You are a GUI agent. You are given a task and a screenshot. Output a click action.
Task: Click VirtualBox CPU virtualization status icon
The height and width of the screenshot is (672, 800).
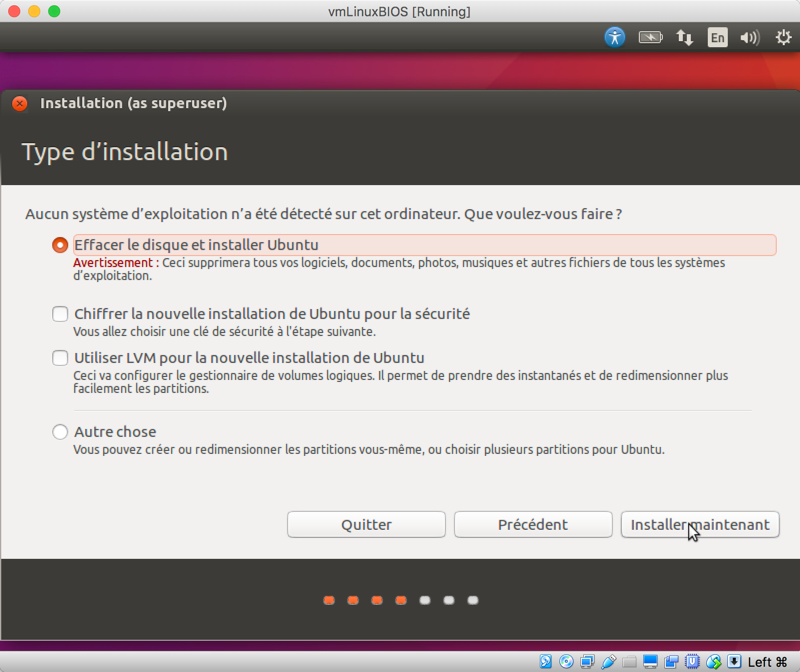692,662
